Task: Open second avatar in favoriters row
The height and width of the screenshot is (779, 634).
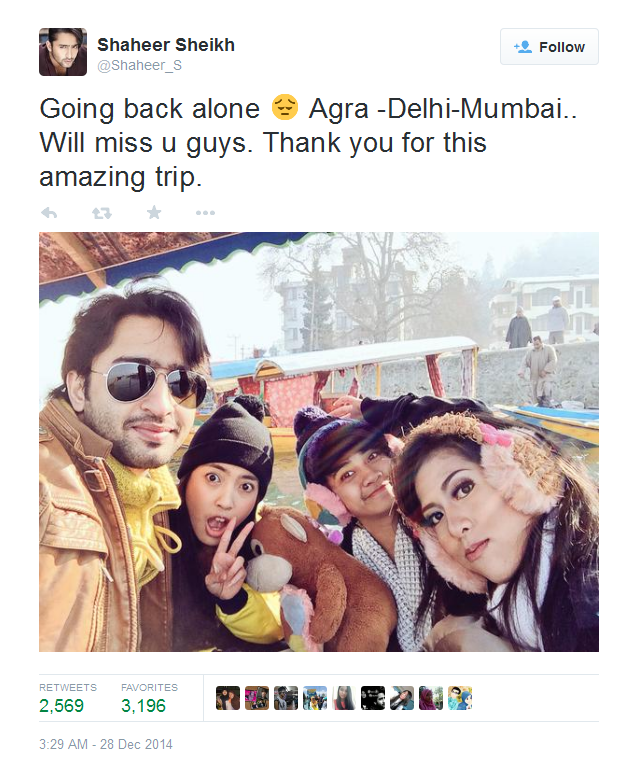Action: tap(257, 698)
